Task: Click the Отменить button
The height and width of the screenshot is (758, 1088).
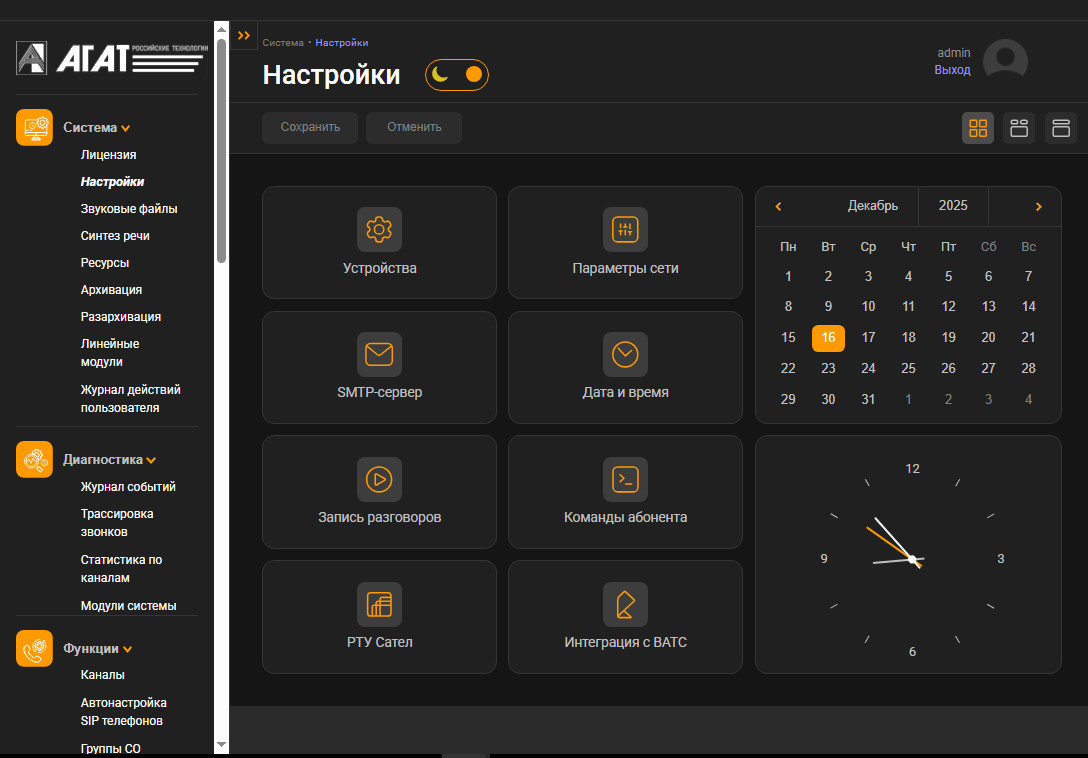Action: tap(414, 128)
